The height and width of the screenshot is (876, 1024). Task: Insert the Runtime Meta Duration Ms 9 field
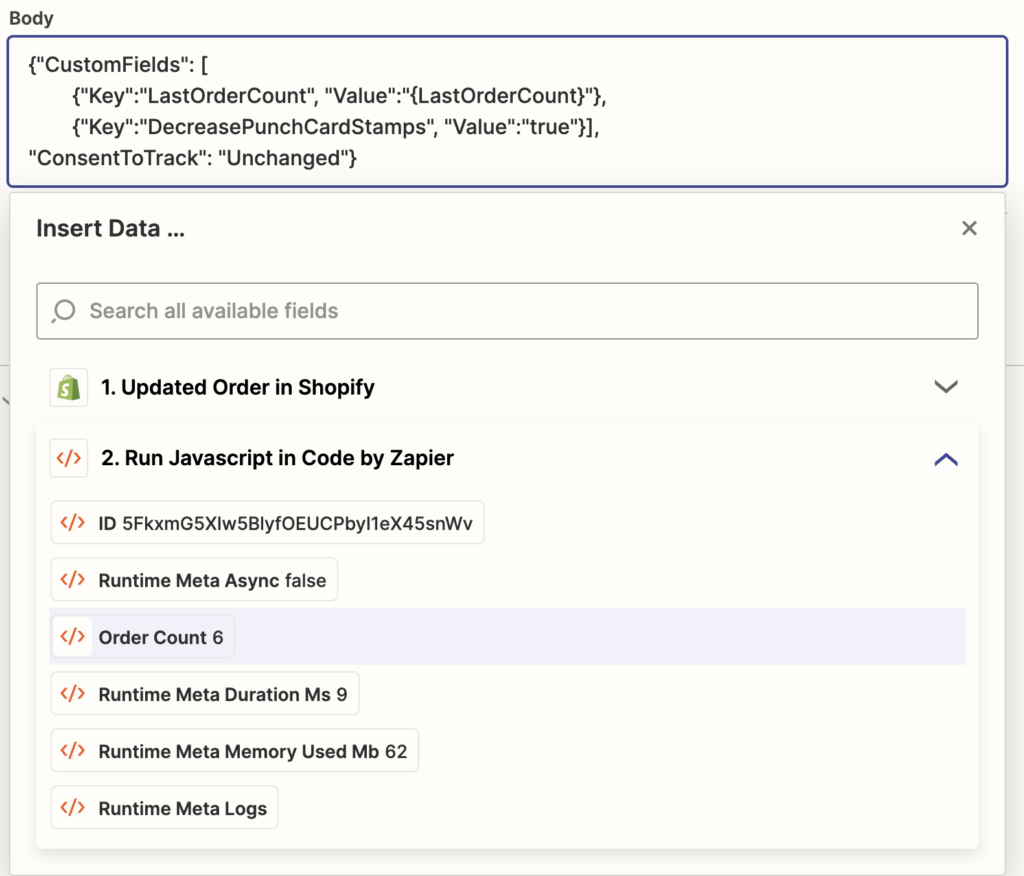click(x=204, y=693)
